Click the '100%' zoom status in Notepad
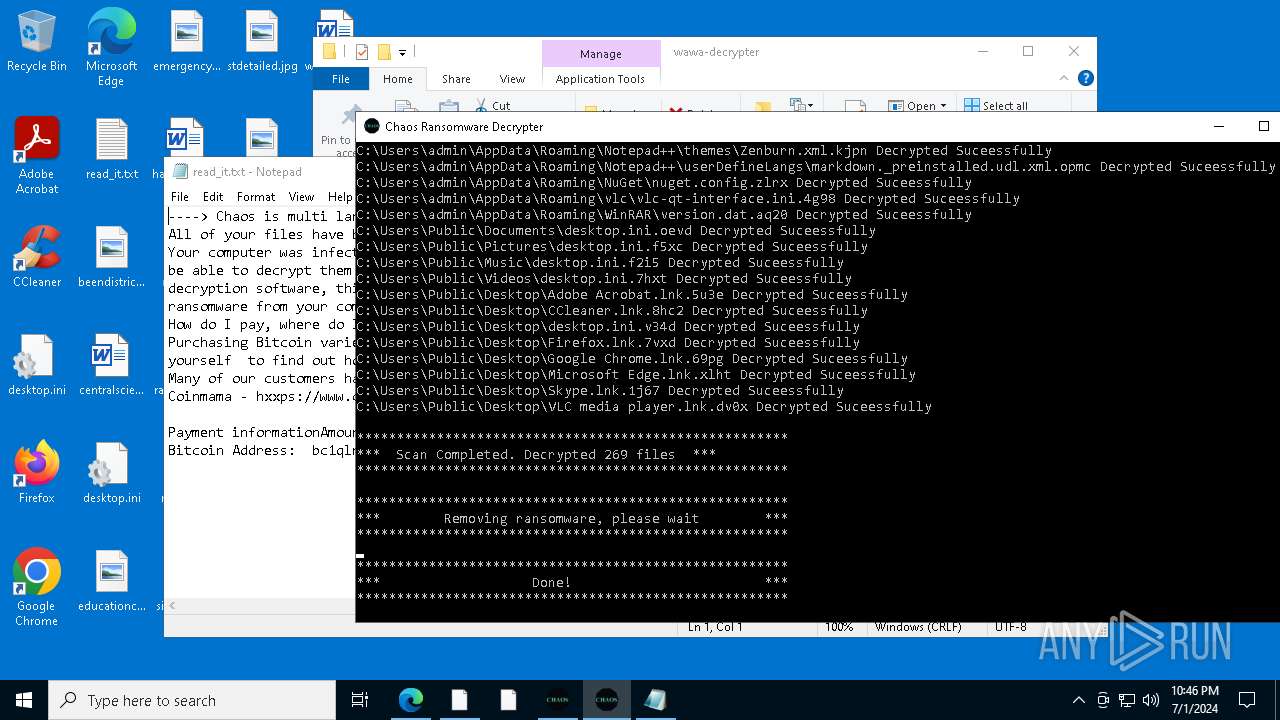Screen dimensions: 1280x720 tap(838, 627)
